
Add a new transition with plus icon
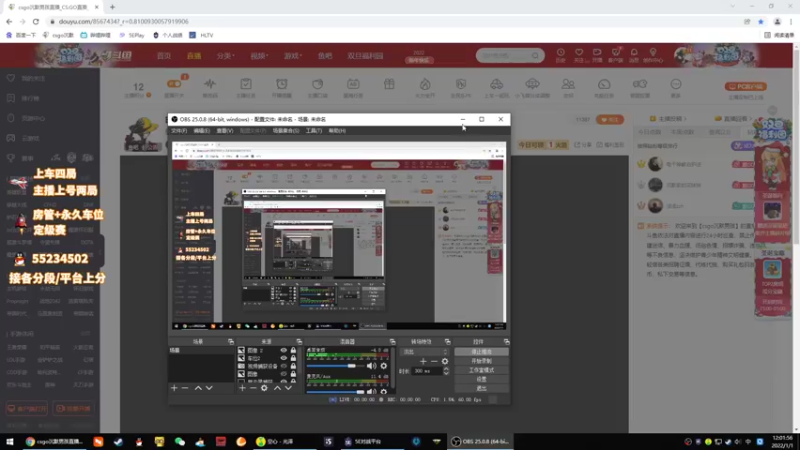click(423, 361)
